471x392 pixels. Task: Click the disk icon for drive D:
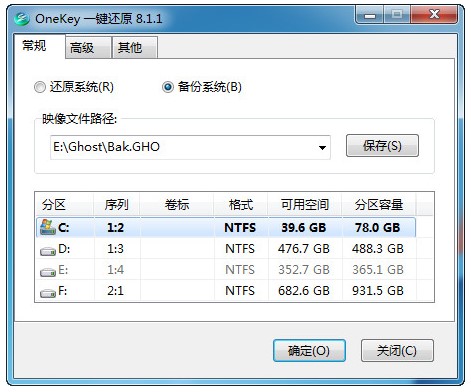pos(48,251)
